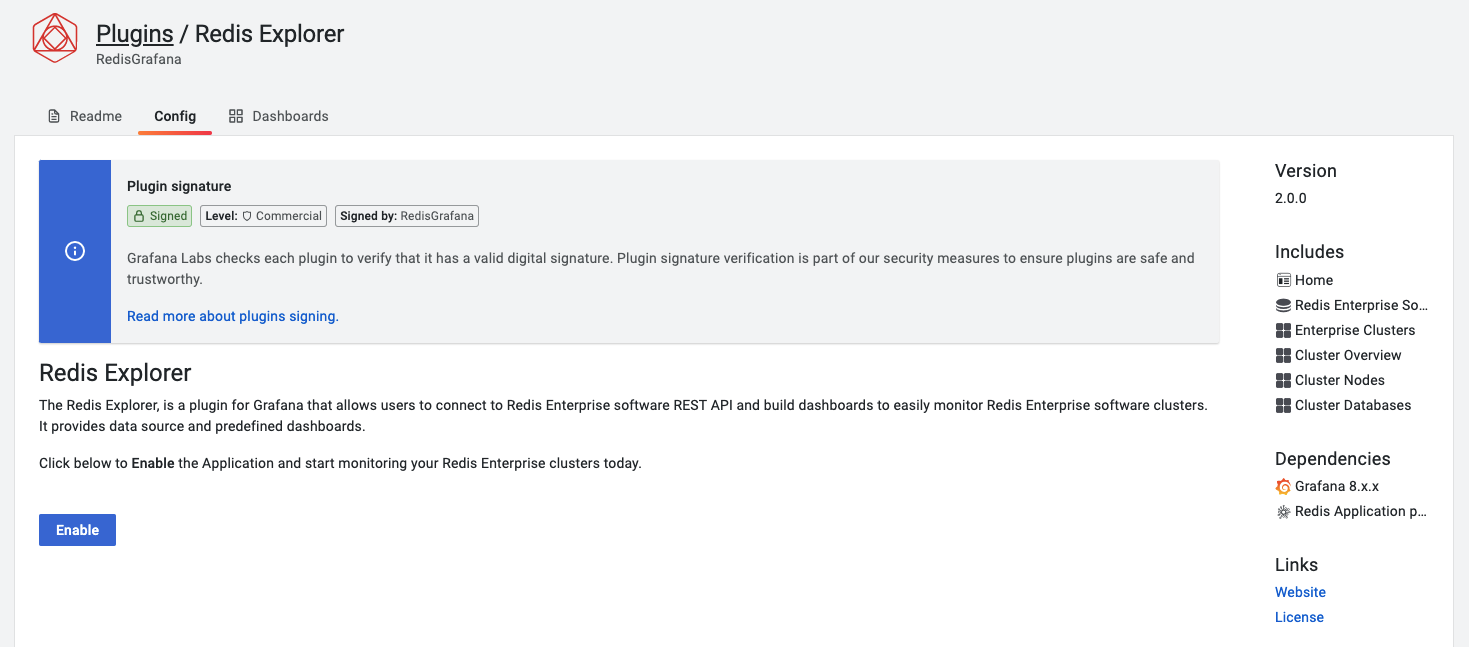Open the License link
Viewport: 1469px width, 647px height.
pos(1298,616)
